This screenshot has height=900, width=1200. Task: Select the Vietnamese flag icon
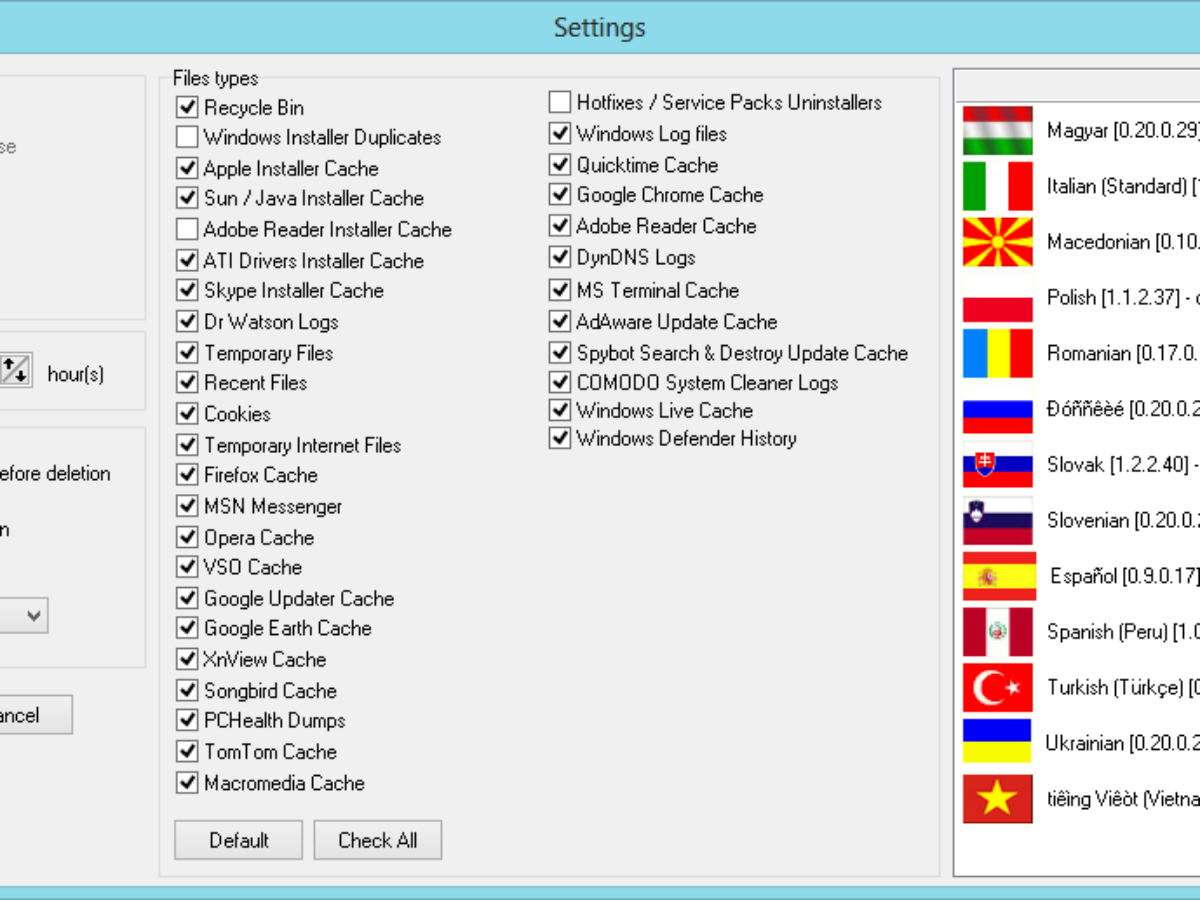998,798
